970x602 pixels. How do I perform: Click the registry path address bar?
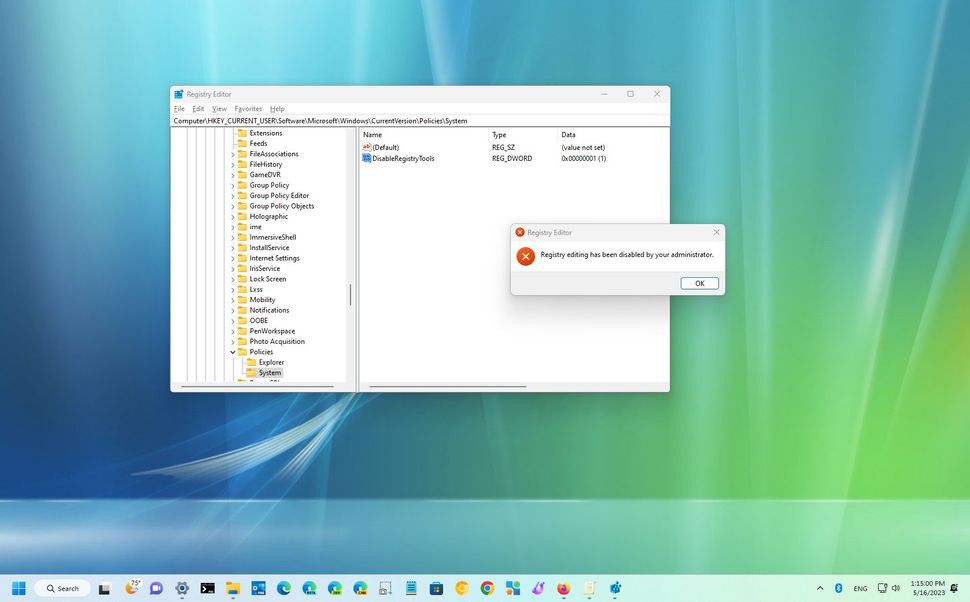pos(420,120)
